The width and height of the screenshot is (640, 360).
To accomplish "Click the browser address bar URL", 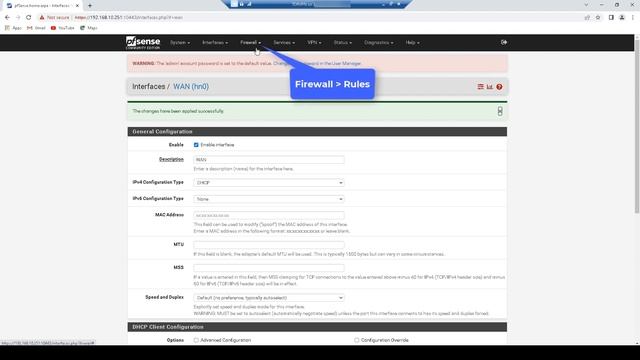I will (129, 18).
